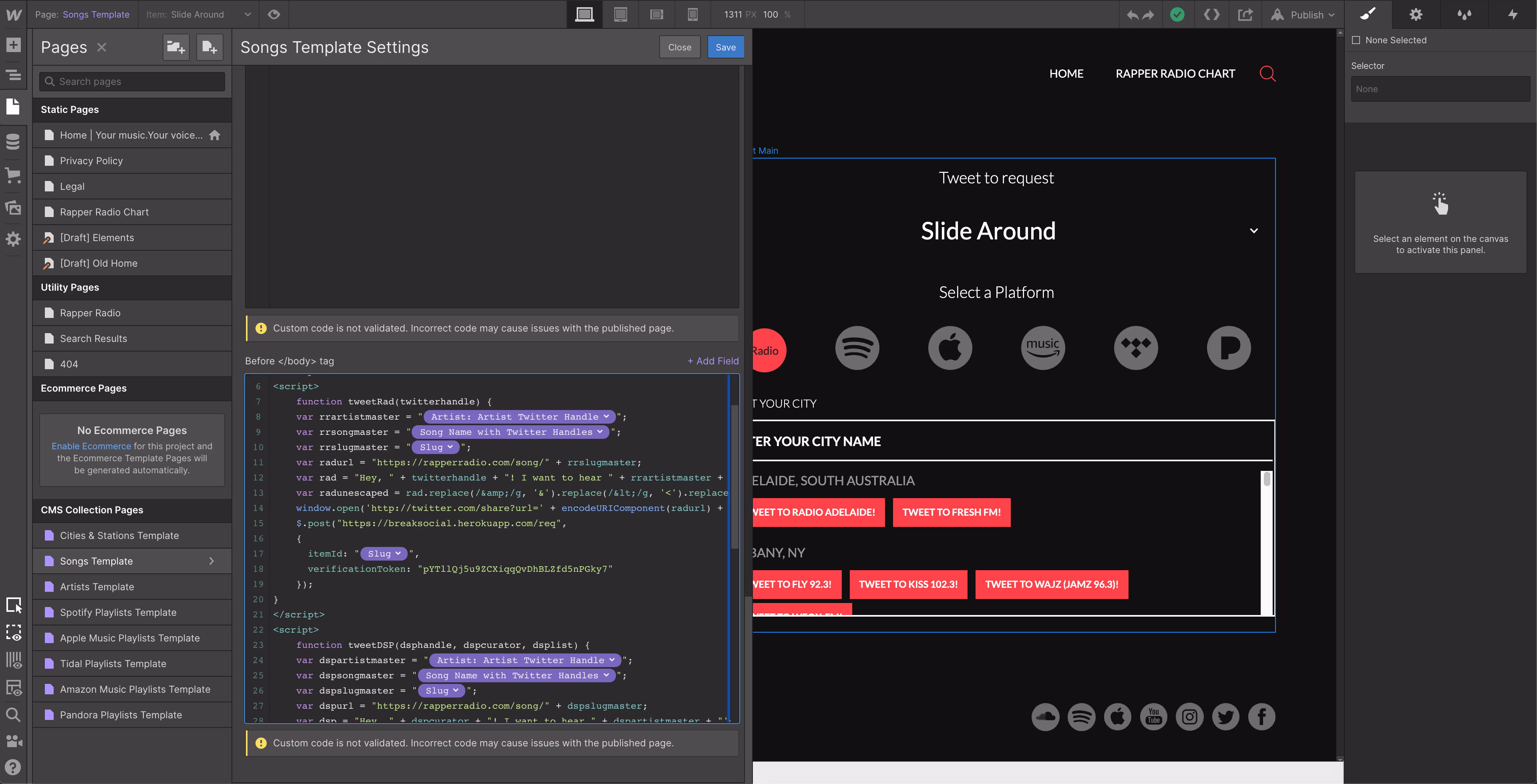This screenshot has width=1537, height=784.
Task: Click the footer SoundCloud icon
Action: pyautogui.click(x=1045, y=717)
